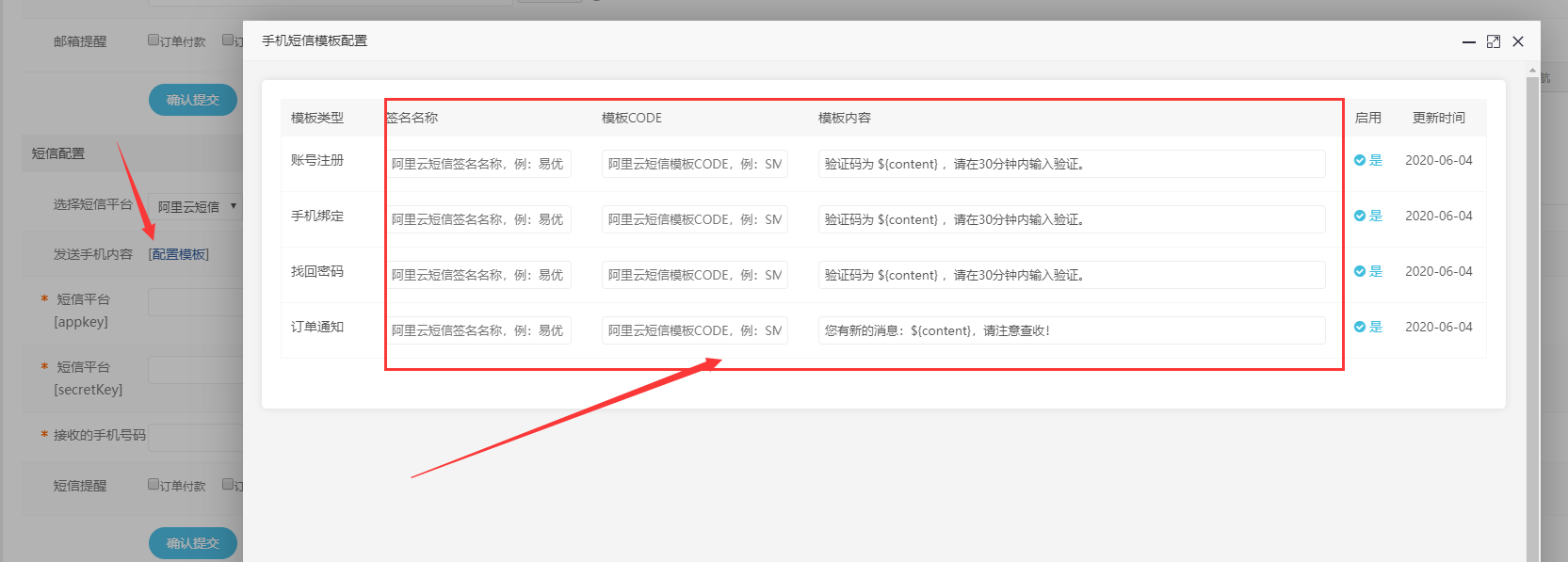Maximize the 手机短信模板配置 dialog
The width and height of the screenshot is (1568, 562).
tap(1494, 41)
